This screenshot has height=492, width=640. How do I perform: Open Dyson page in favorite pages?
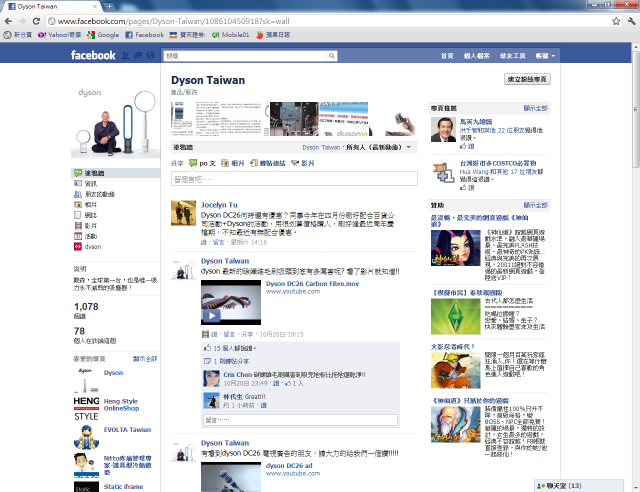pyautogui.click(x=113, y=373)
